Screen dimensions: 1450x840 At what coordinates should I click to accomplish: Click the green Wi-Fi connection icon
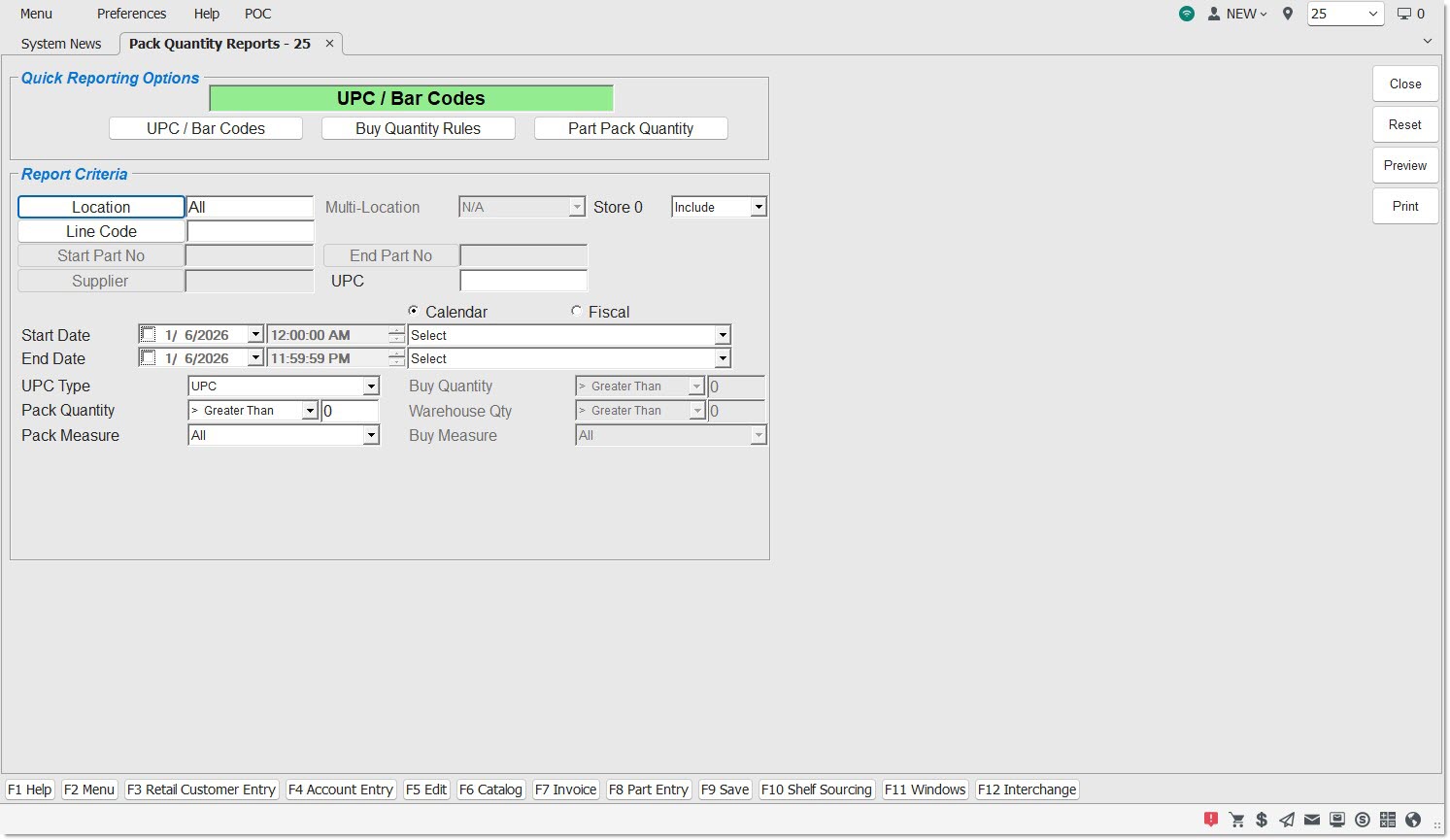tap(1187, 14)
